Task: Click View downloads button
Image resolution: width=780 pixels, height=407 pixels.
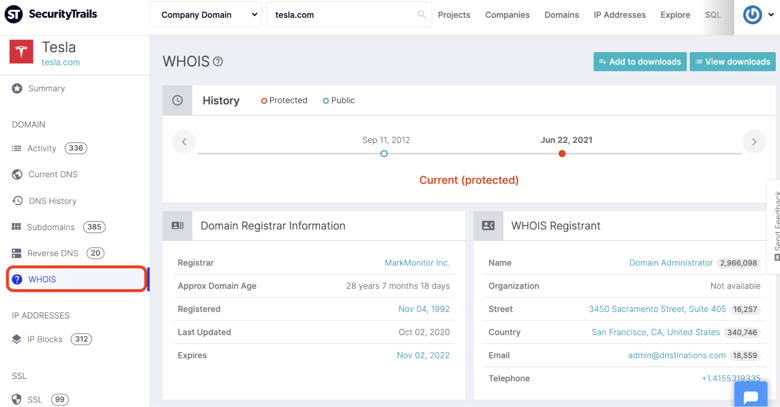Action: coord(732,62)
